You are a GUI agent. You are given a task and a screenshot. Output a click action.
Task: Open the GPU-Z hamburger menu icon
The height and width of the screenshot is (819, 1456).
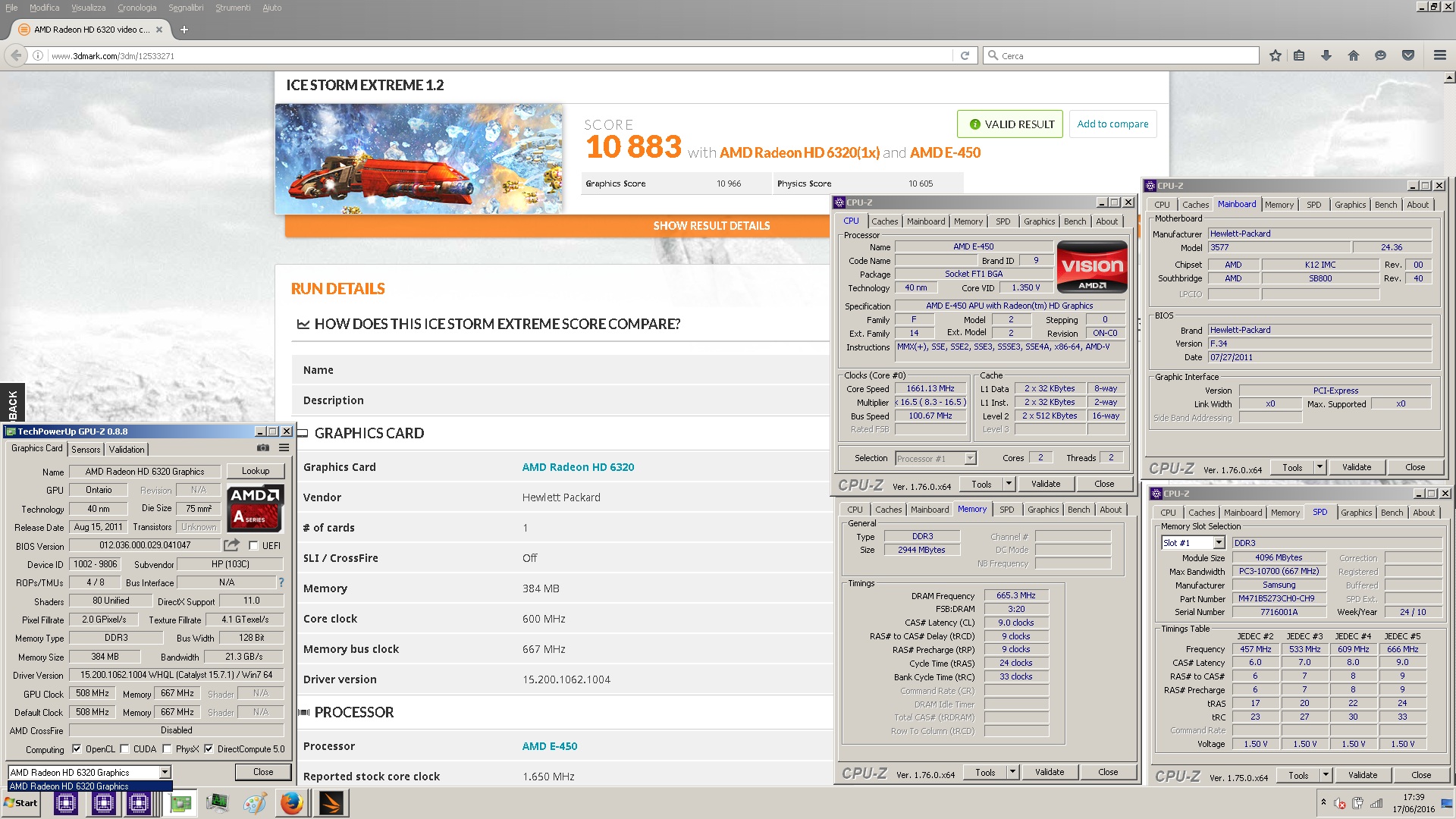coord(284,448)
